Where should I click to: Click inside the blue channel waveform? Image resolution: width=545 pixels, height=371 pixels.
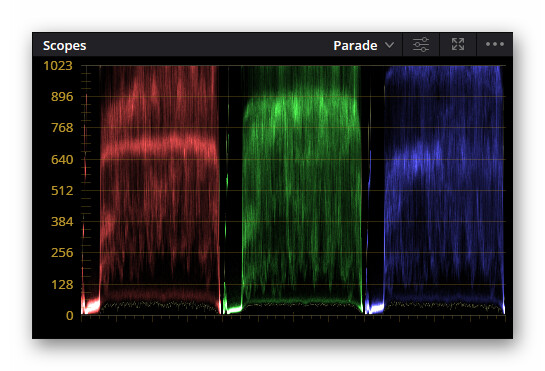[x=444, y=189]
